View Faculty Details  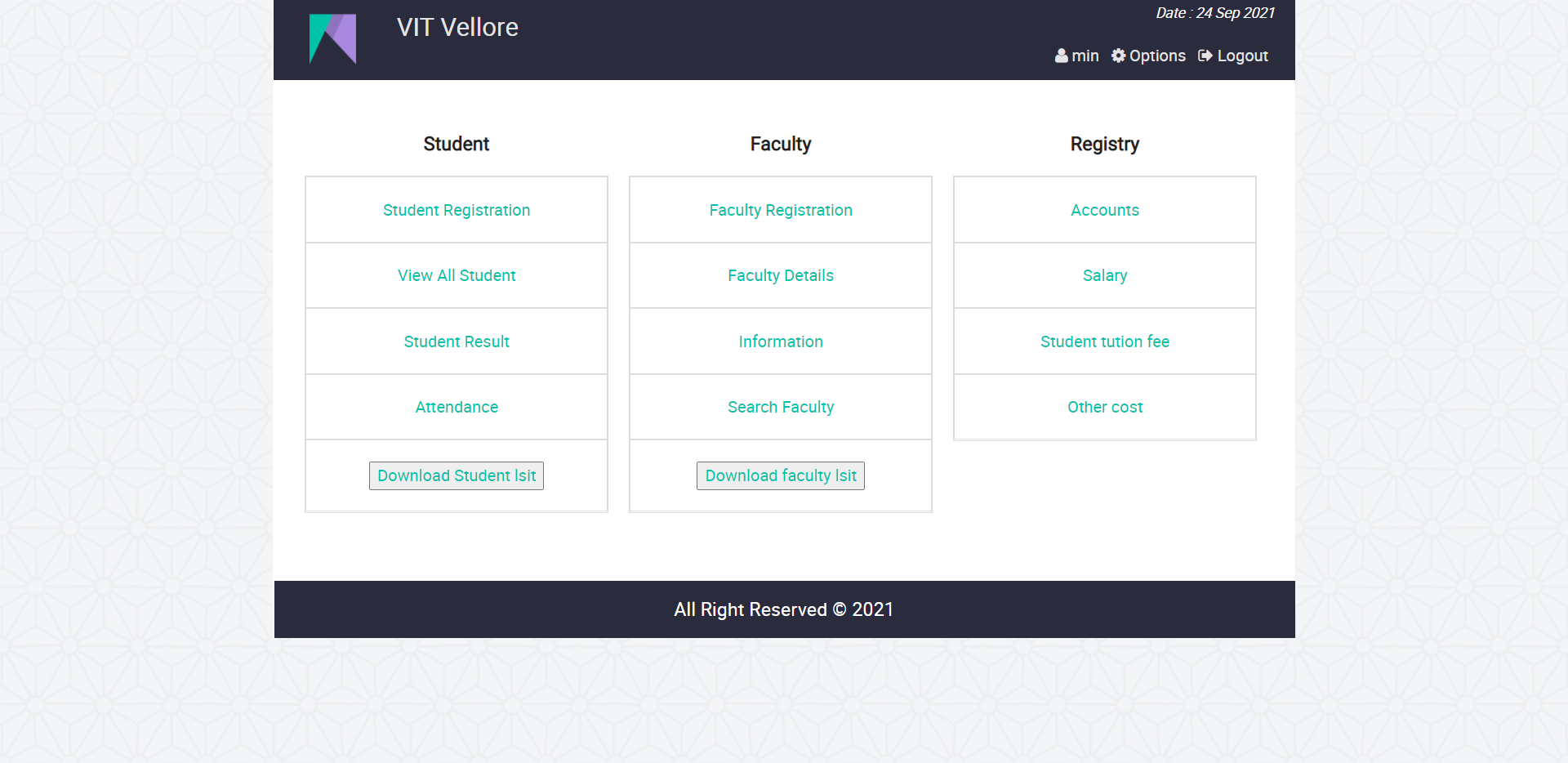780,275
